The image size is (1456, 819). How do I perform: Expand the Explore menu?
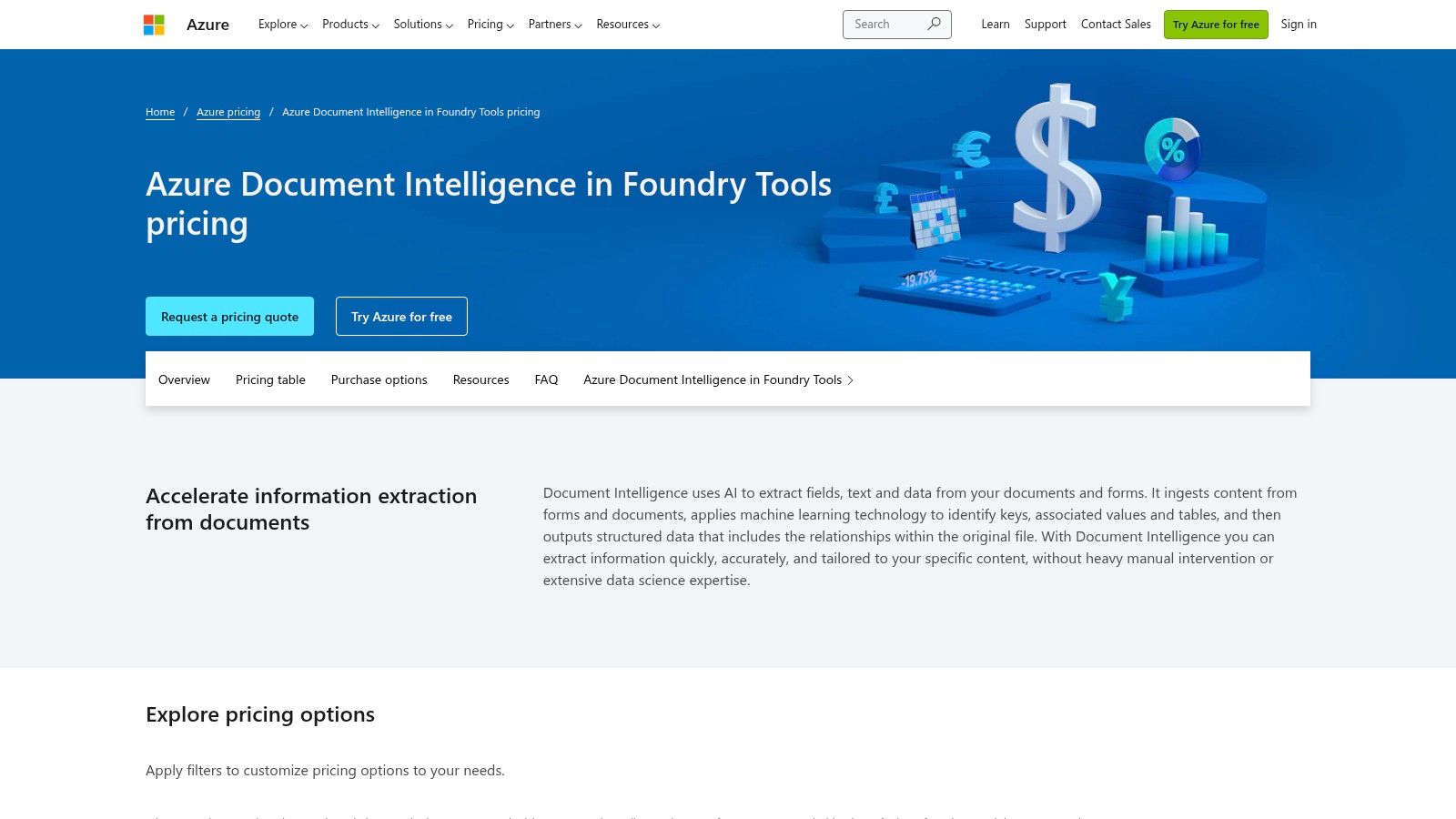pyautogui.click(x=283, y=25)
